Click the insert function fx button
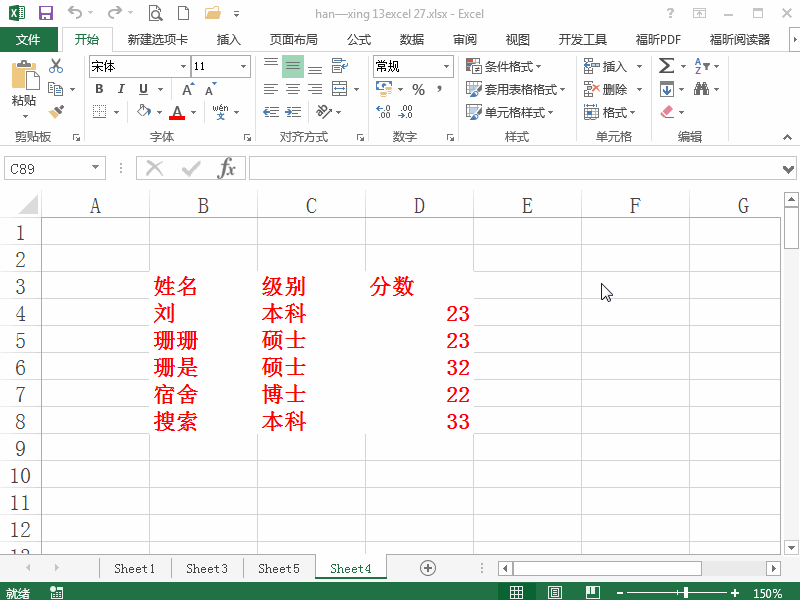The width and height of the screenshot is (800, 600). coord(228,167)
